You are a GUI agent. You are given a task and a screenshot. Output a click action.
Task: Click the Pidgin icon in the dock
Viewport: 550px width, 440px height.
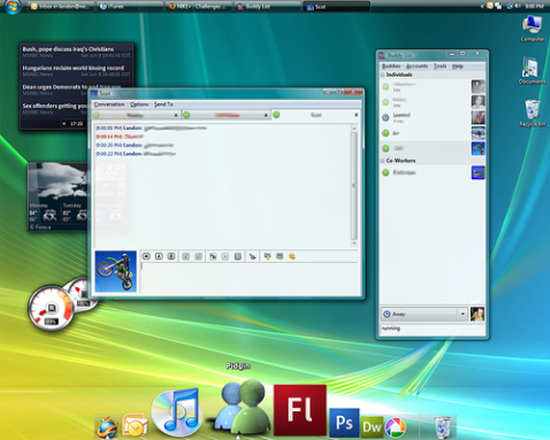241,407
